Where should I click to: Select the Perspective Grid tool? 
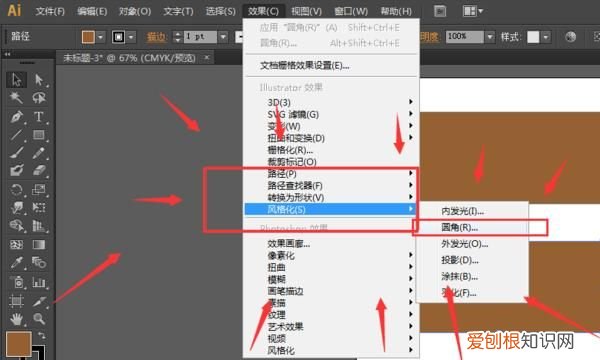39,226
